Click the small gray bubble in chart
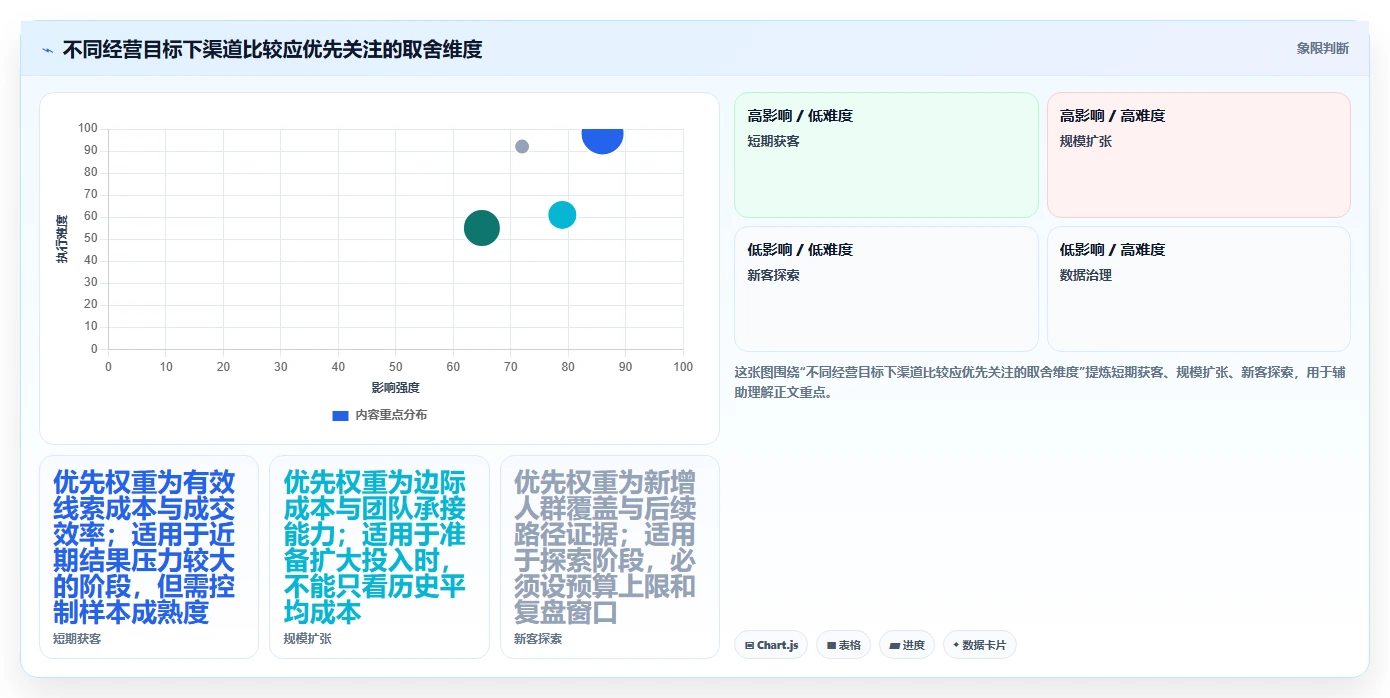Screen dimensions: 1390x698 pyautogui.click(x=522, y=147)
